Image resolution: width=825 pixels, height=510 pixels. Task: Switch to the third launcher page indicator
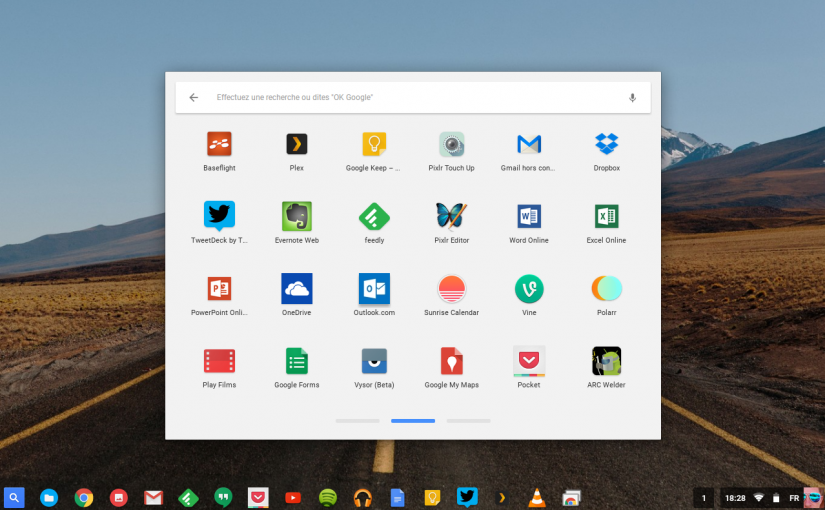point(468,421)
